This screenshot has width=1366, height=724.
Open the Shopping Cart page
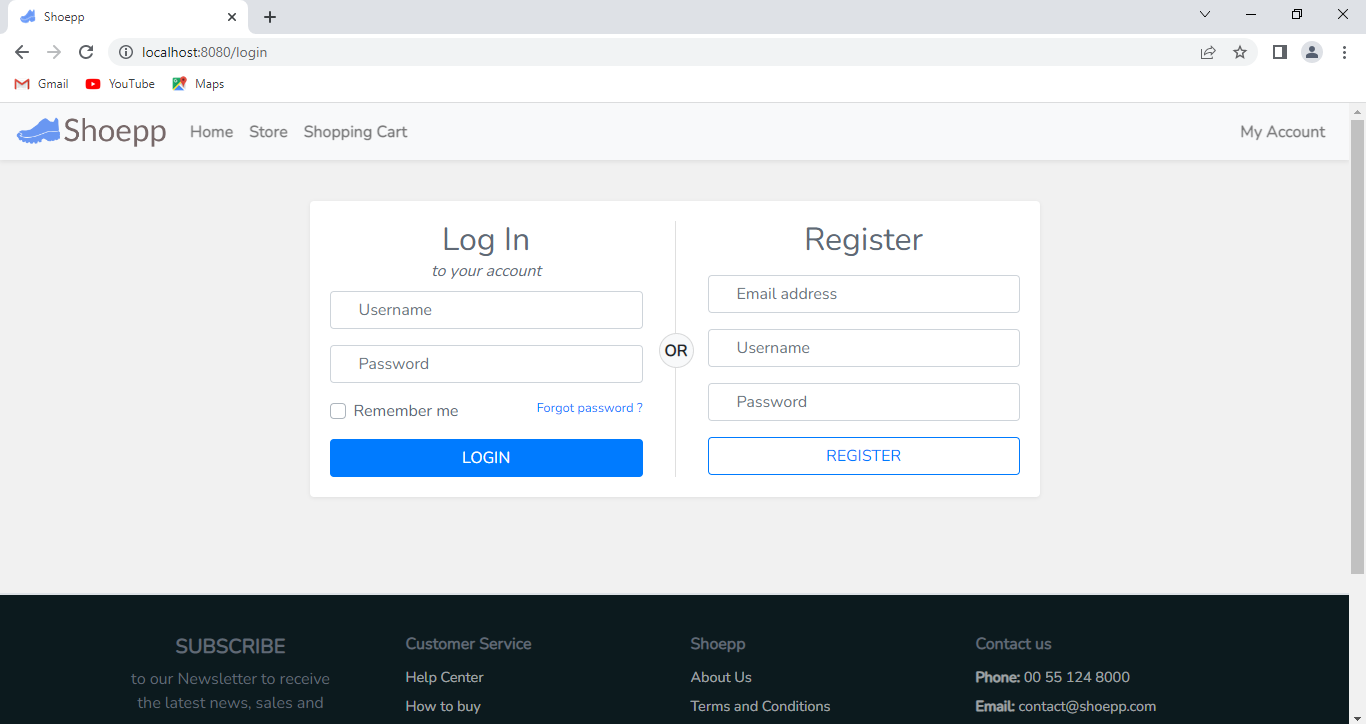coord(355,131)
